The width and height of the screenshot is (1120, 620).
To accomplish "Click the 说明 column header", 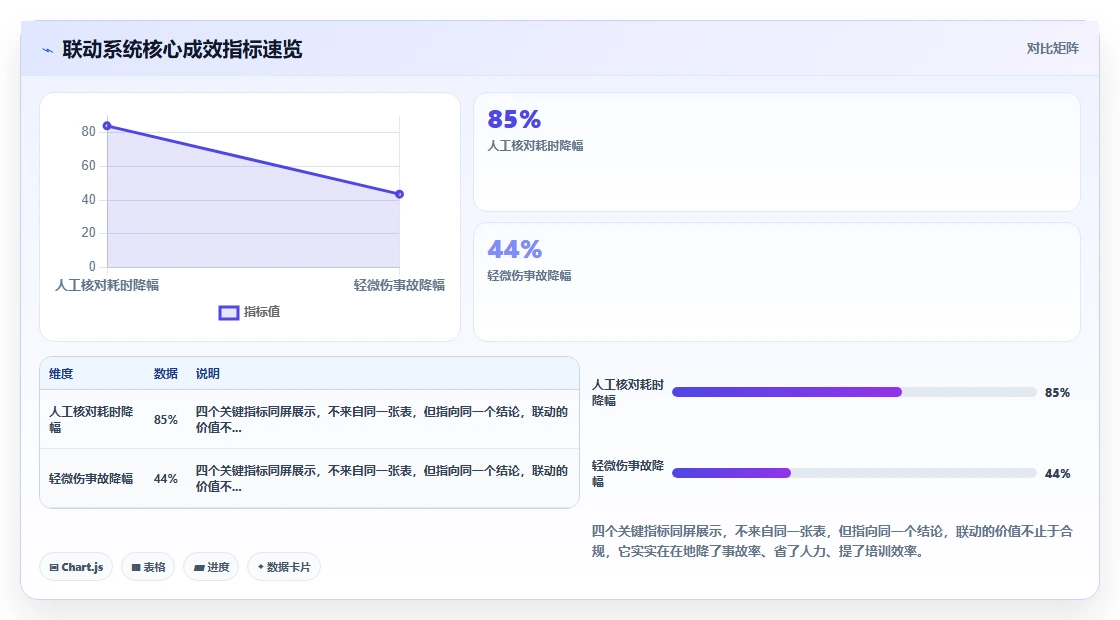I will [x=208, y=374].
